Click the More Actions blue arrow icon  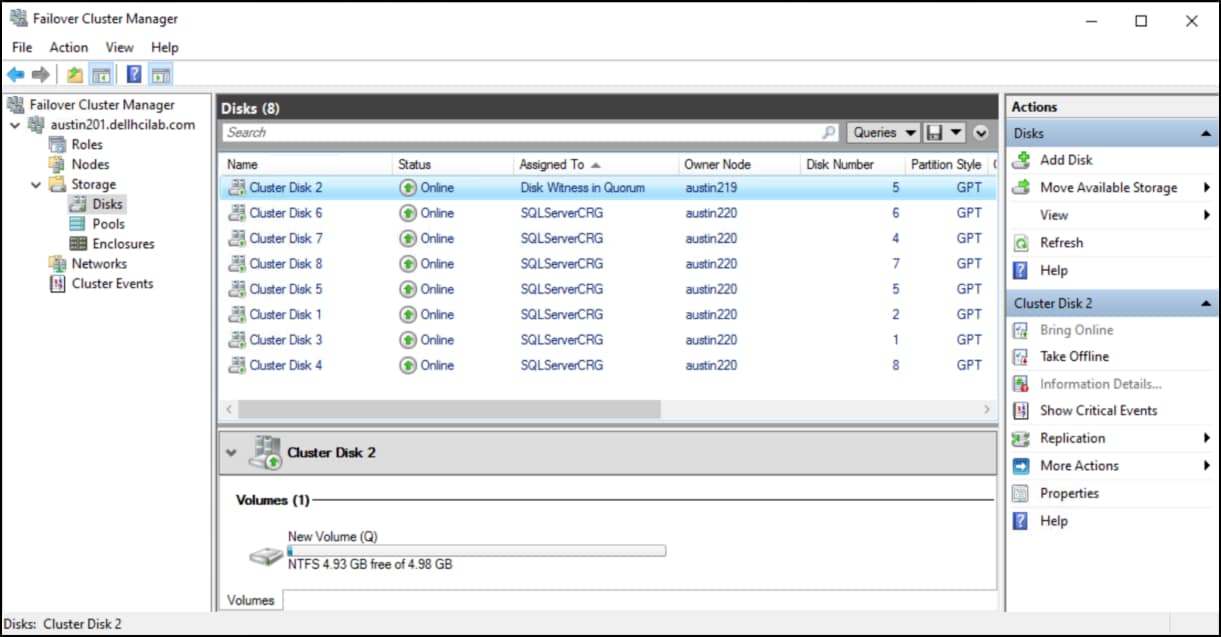click(x=1021, y=466)
